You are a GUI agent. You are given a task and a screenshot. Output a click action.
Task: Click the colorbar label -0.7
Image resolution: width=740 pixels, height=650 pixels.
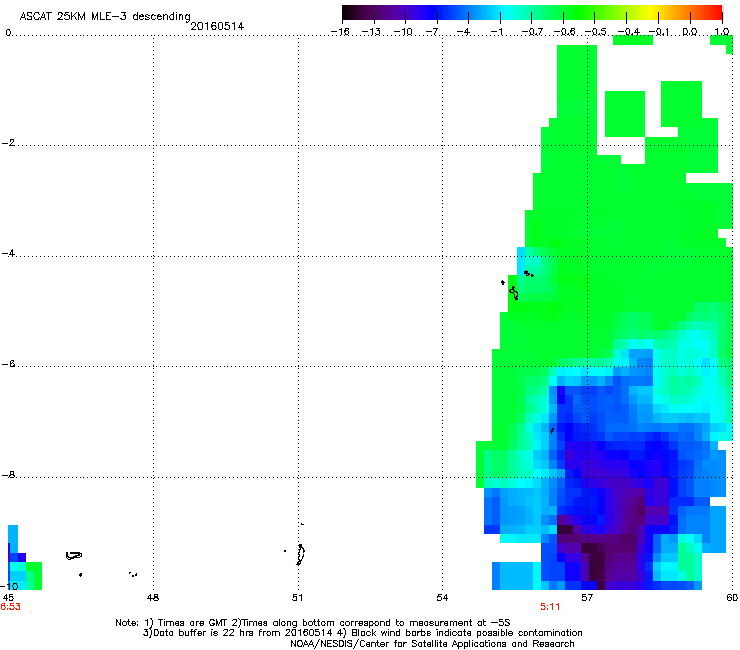tap(532, 32)
